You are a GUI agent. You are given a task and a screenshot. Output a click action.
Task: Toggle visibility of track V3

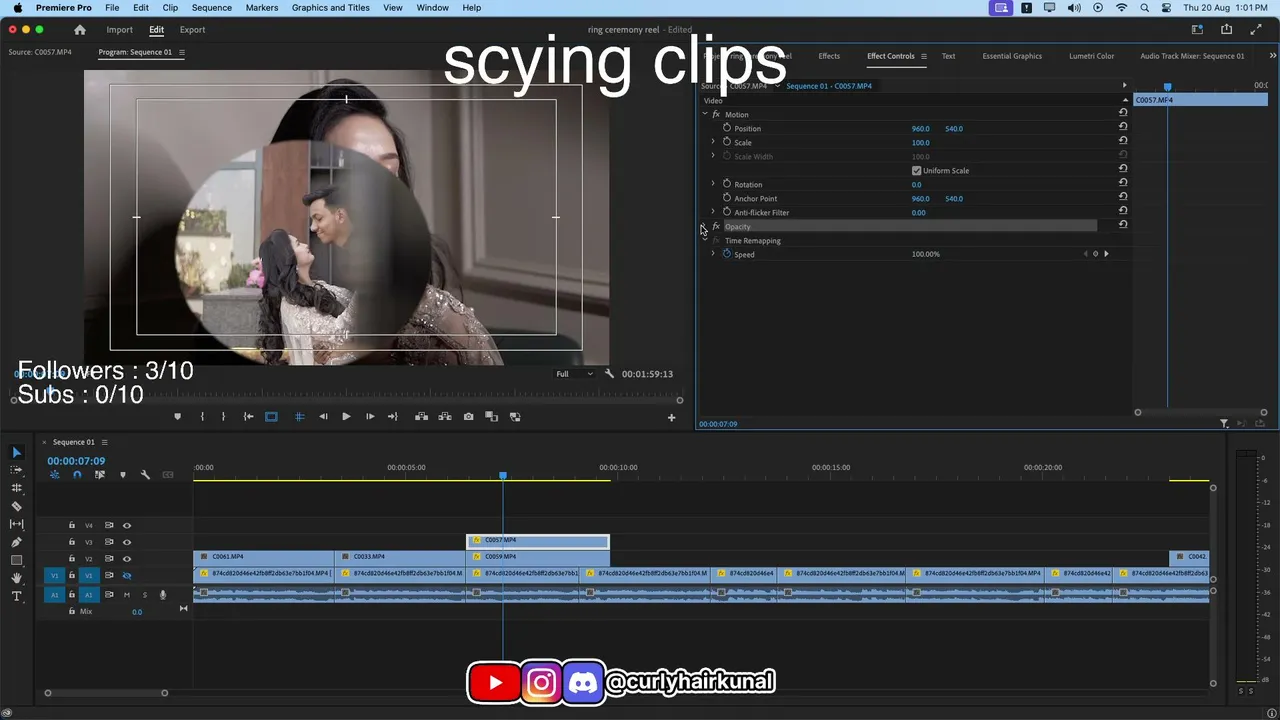[127, 542]
